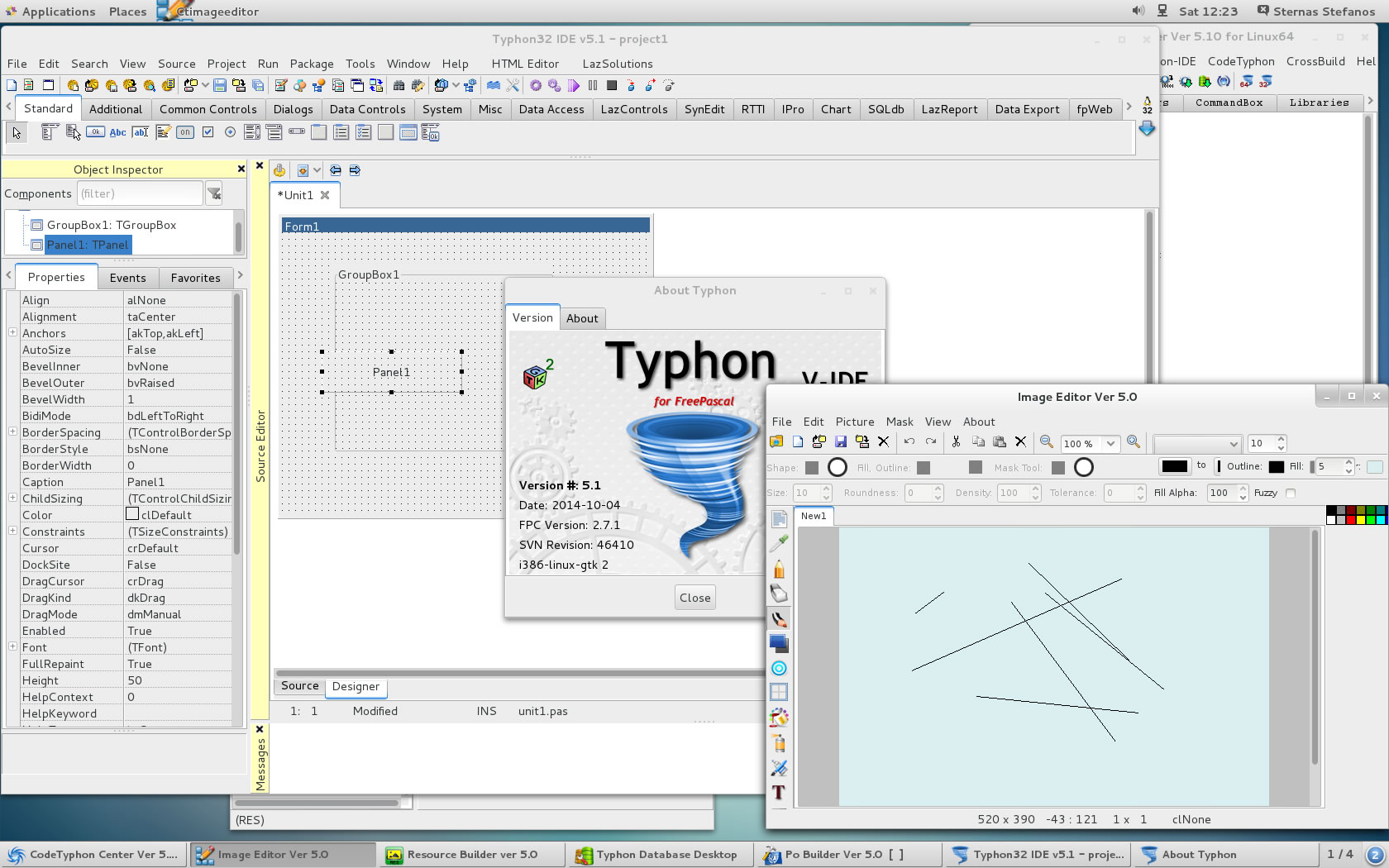Click the blue Save icon in IDE toolbar
Screen dimensions: 1389x868
[x=220, y=85]
